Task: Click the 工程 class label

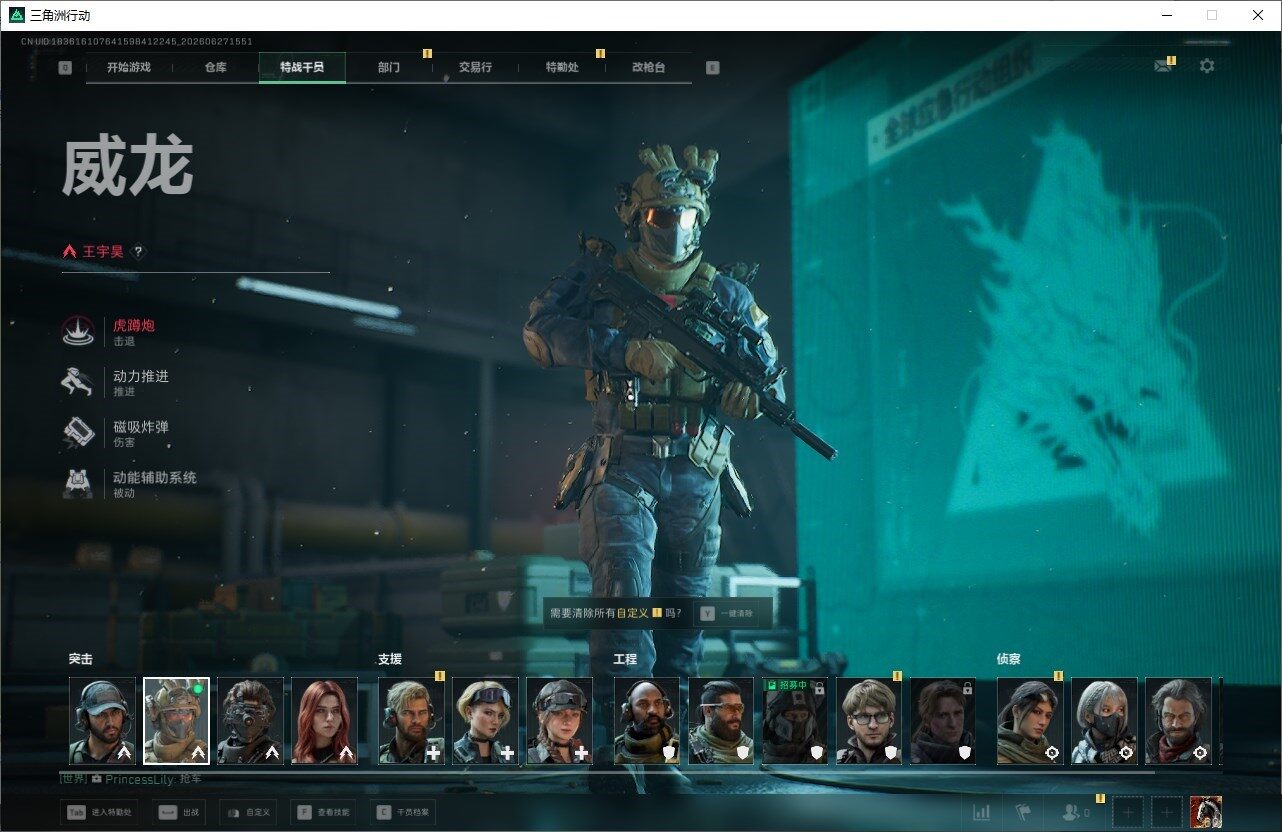Action: [625, 660]
